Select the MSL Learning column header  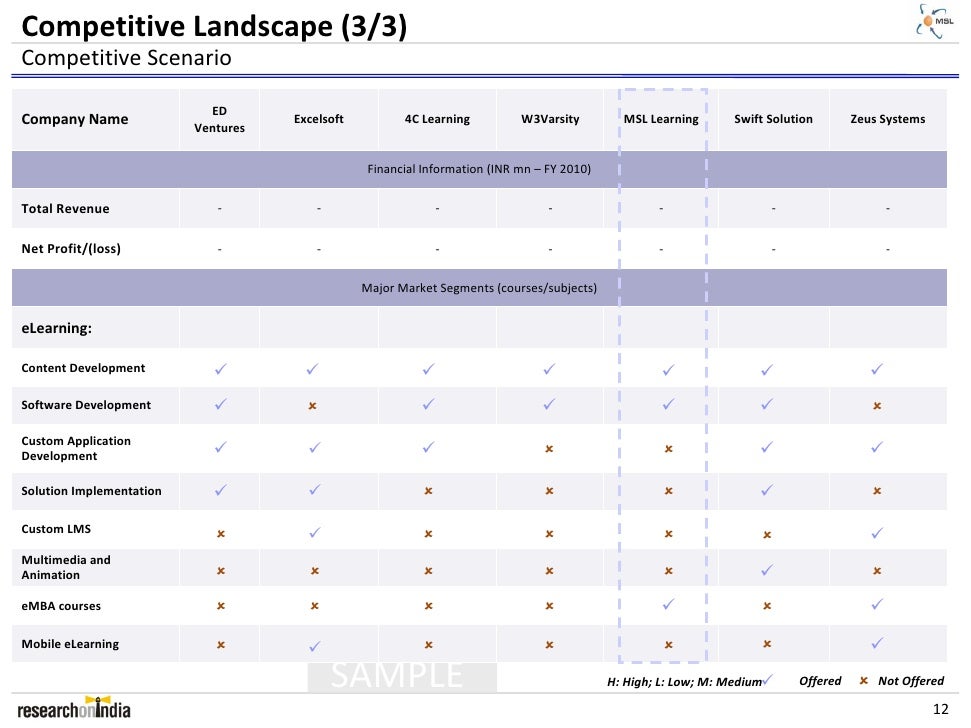tap(661, 119)
